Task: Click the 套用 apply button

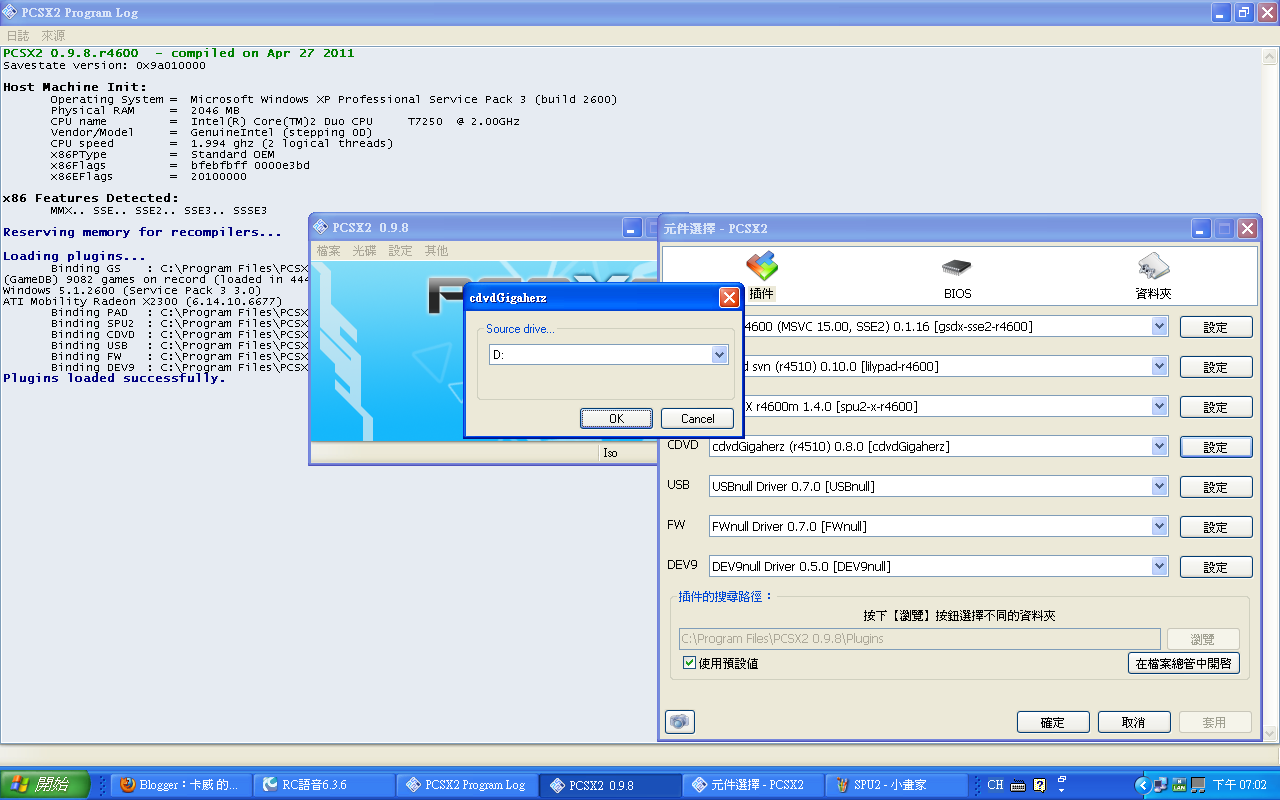Action: 1215,722
